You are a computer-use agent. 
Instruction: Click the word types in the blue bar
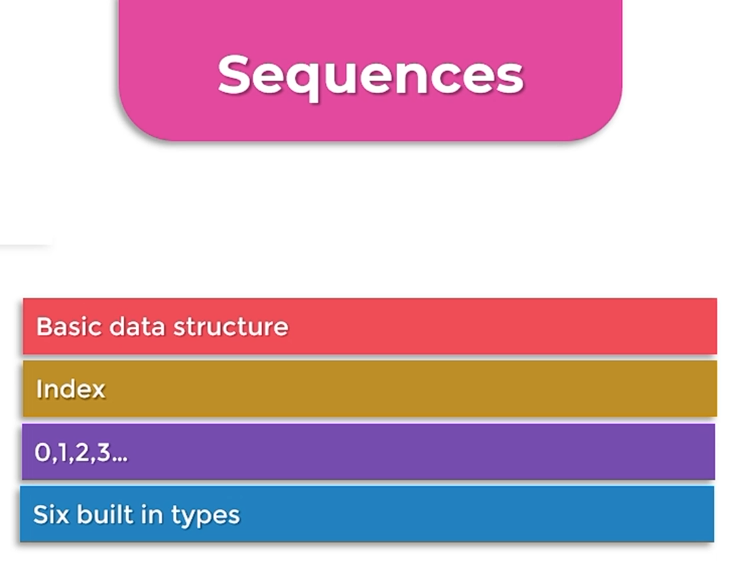pos(205,516)
